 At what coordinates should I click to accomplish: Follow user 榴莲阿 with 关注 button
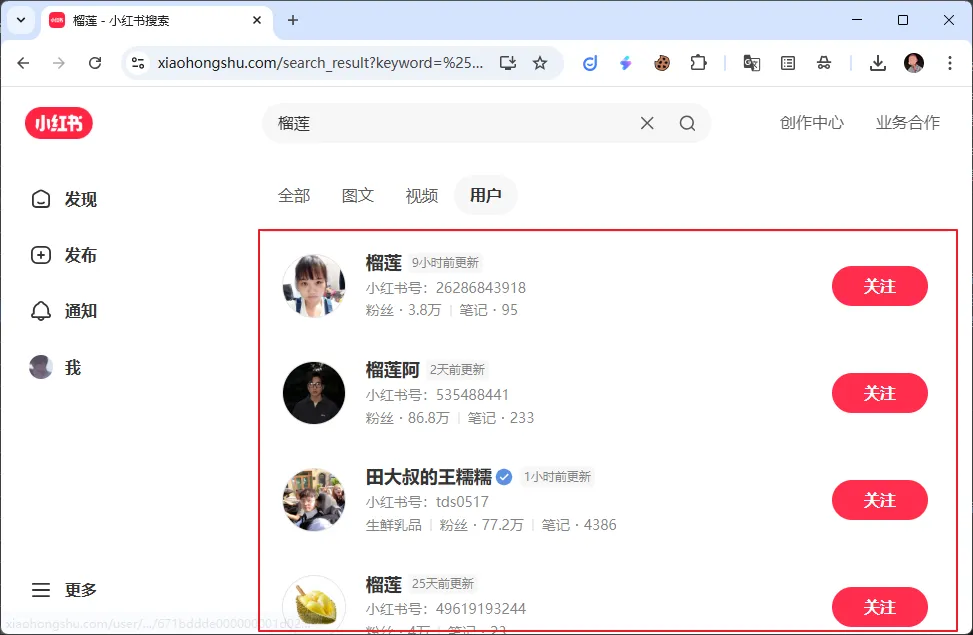[879, 393]
